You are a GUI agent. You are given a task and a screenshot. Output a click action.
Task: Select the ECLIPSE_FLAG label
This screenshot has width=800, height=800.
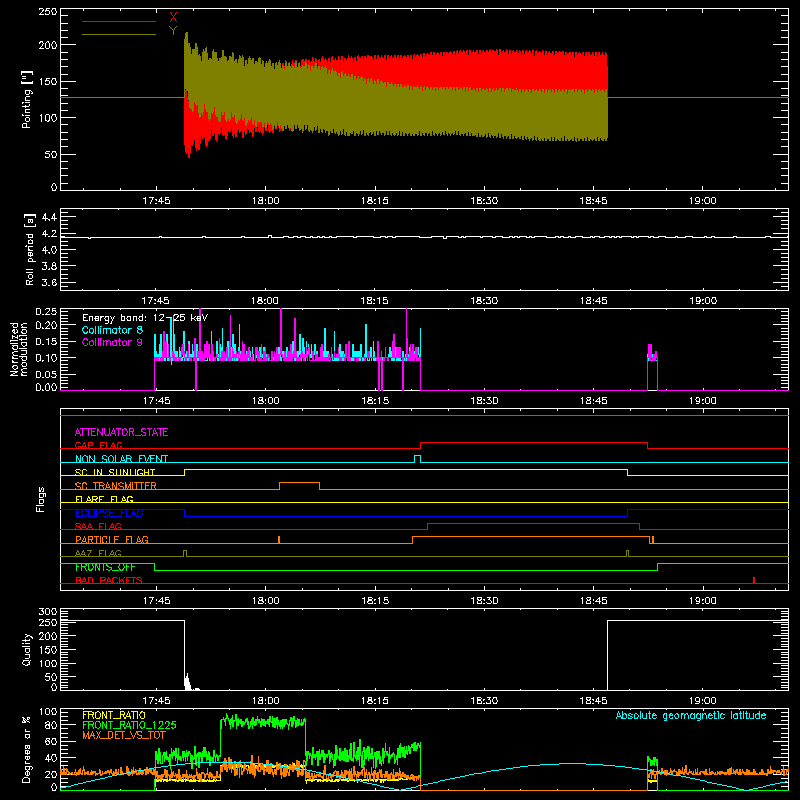pyautogui.click(x=109, y=513)
